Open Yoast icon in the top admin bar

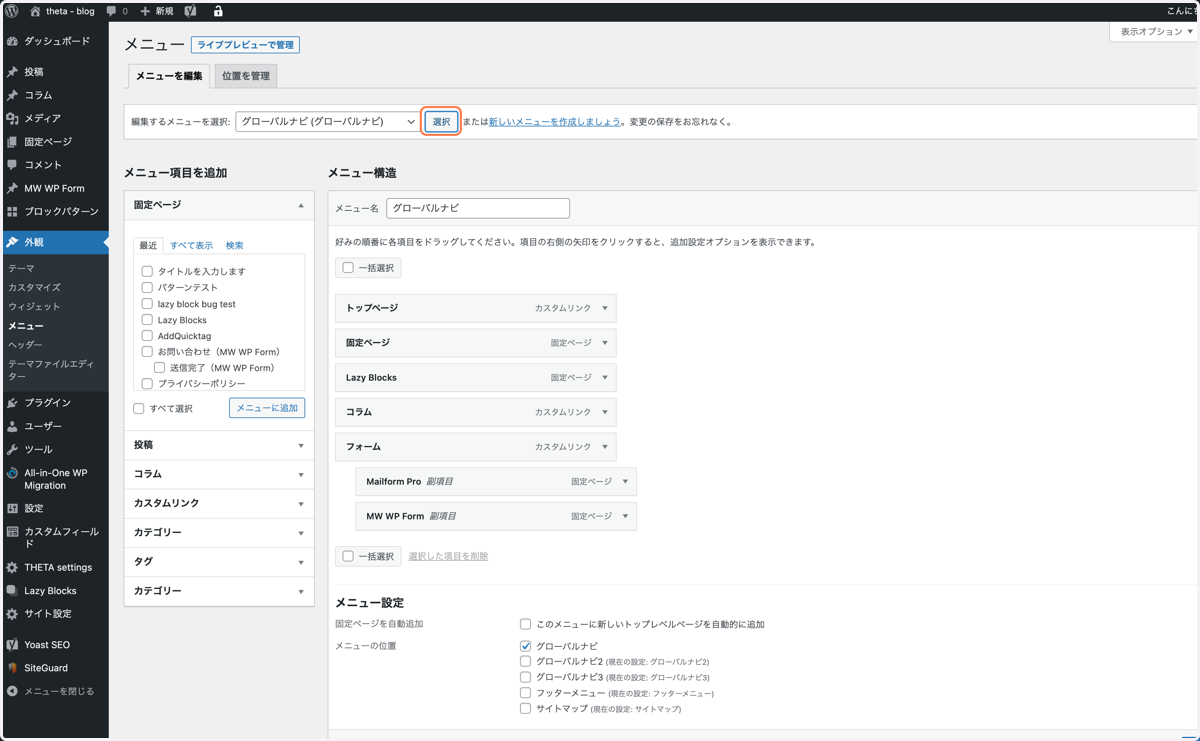190,11
